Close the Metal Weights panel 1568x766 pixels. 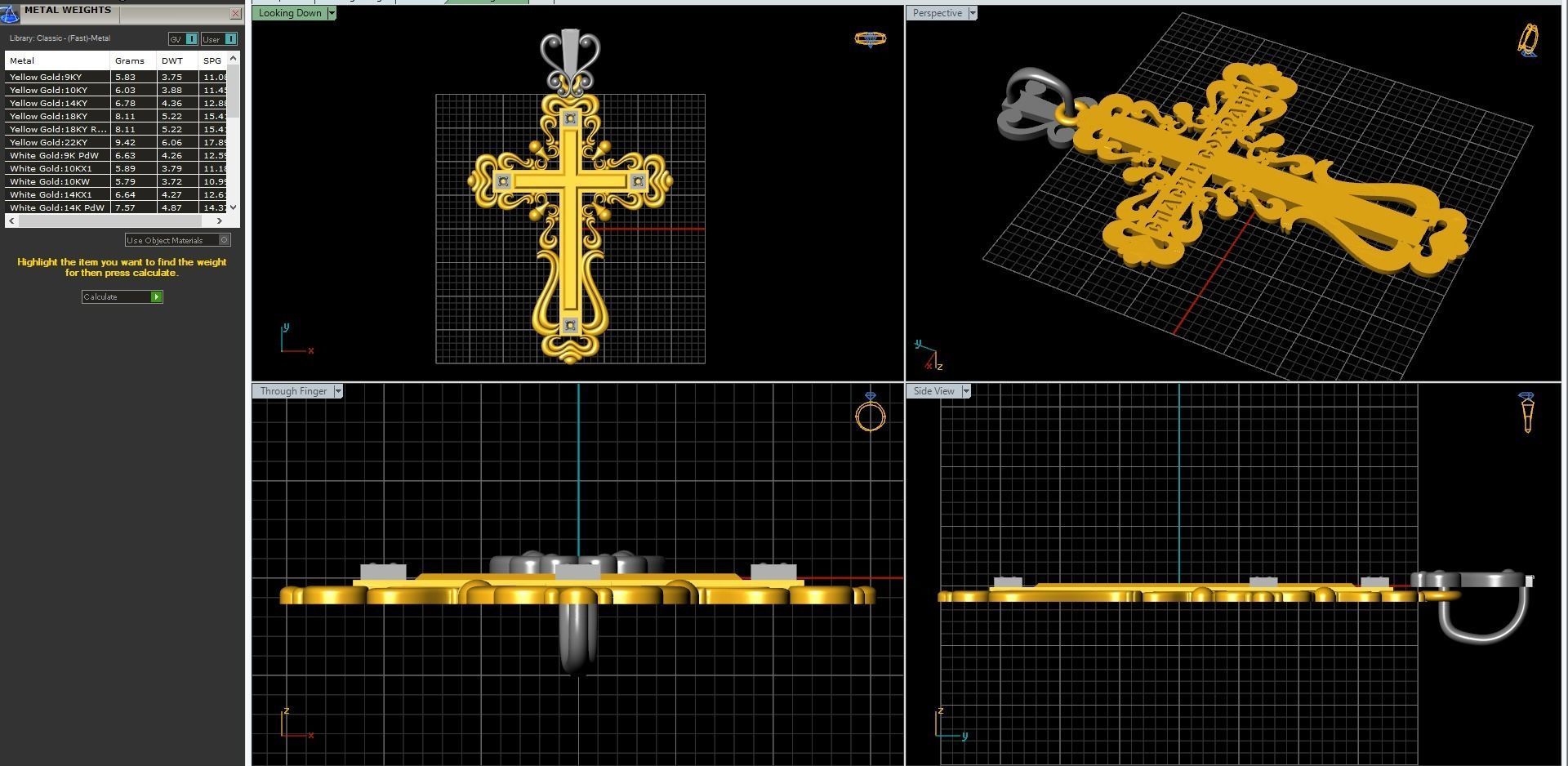236,13
